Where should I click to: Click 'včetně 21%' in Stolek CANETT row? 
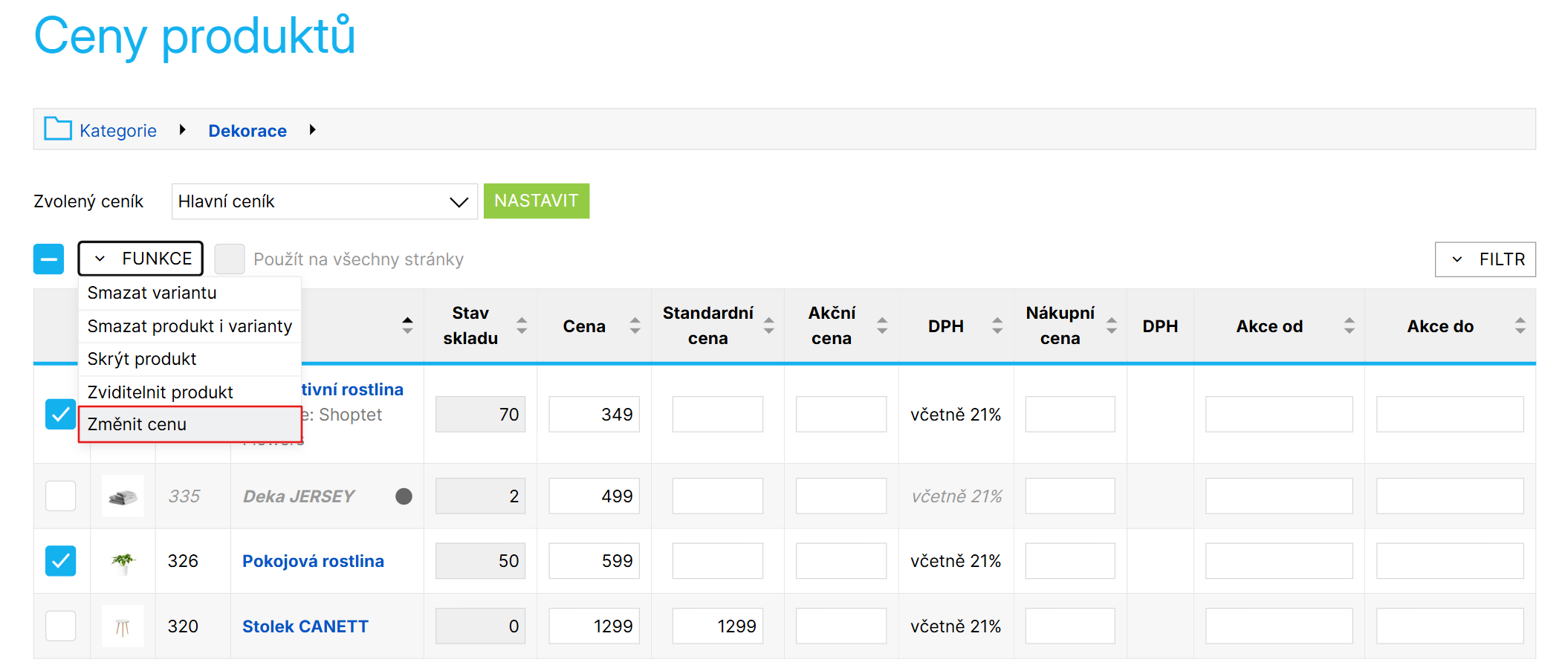point(956,626)
